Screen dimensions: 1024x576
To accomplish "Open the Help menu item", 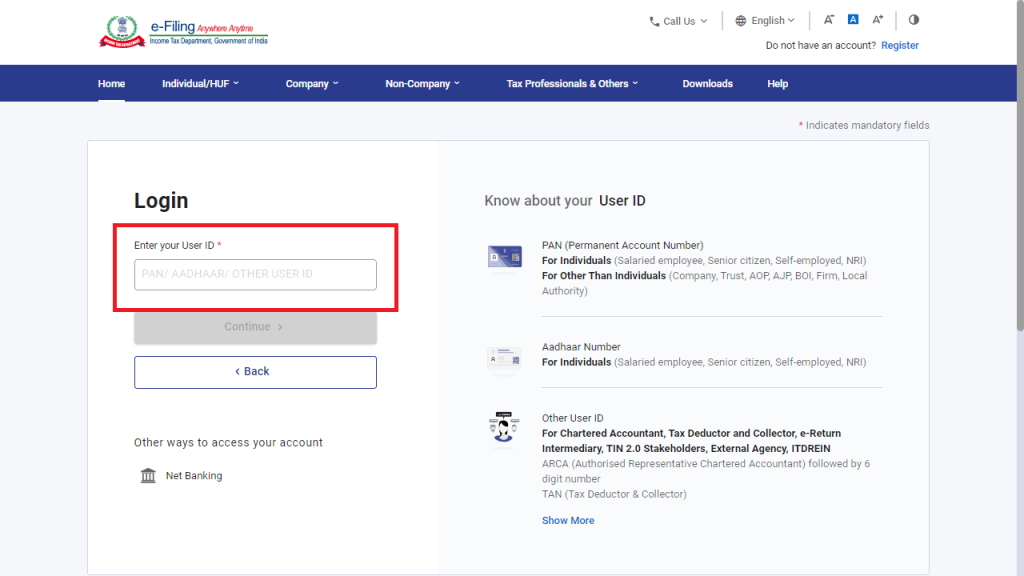I will [x=777, y=83].
